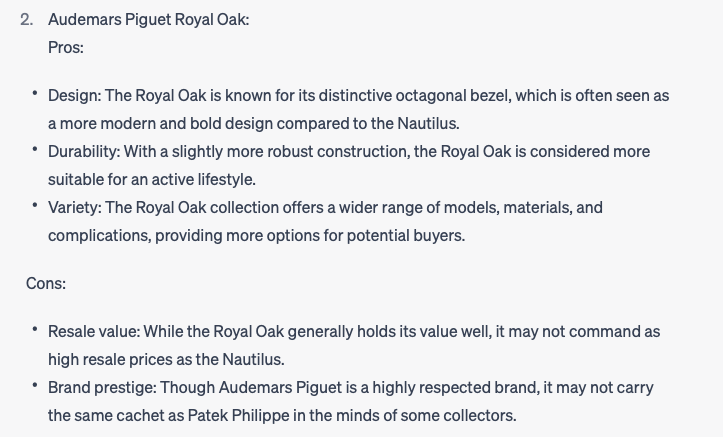Image resolution: width=723 pixels, height=437 pixels.
Task: Click the list number '2.'
Action: (27, 20)
